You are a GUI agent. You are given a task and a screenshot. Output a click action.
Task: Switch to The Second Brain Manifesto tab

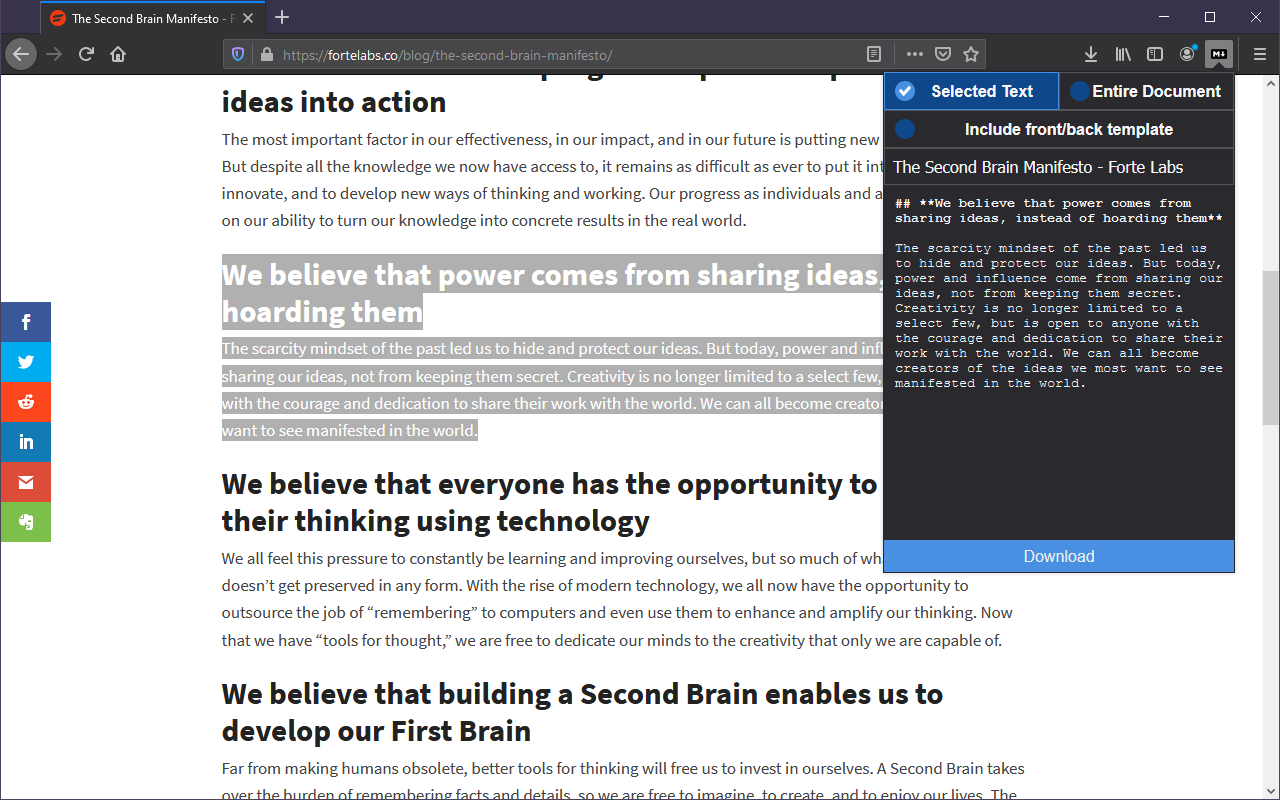coord(152,18)
